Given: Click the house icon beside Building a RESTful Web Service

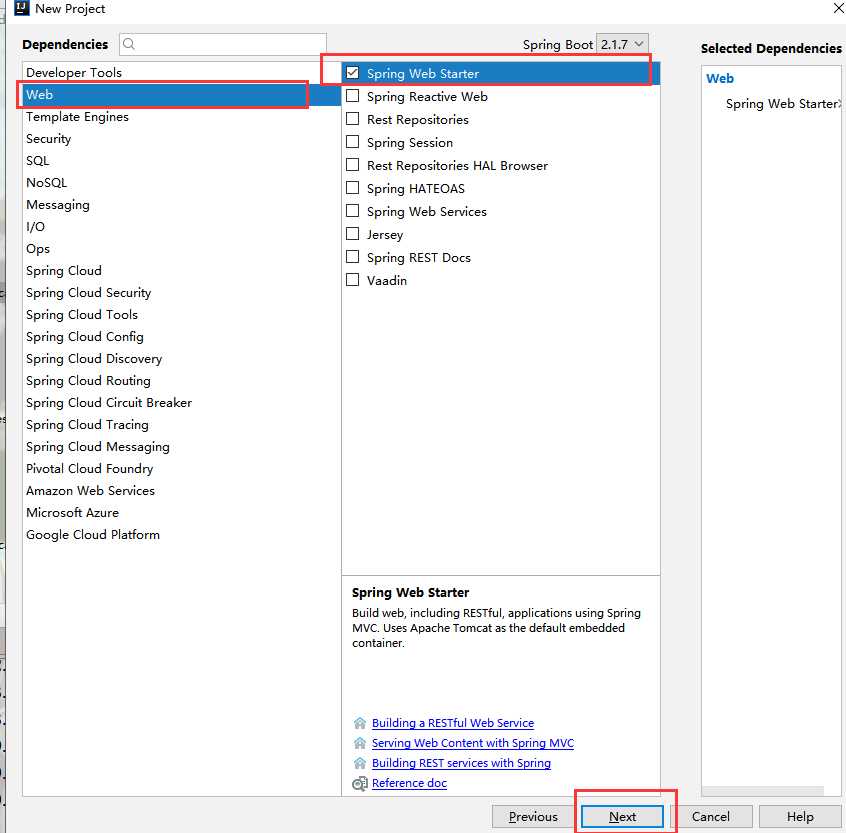Looking at the screenshot, I should [x=359, y=722].
